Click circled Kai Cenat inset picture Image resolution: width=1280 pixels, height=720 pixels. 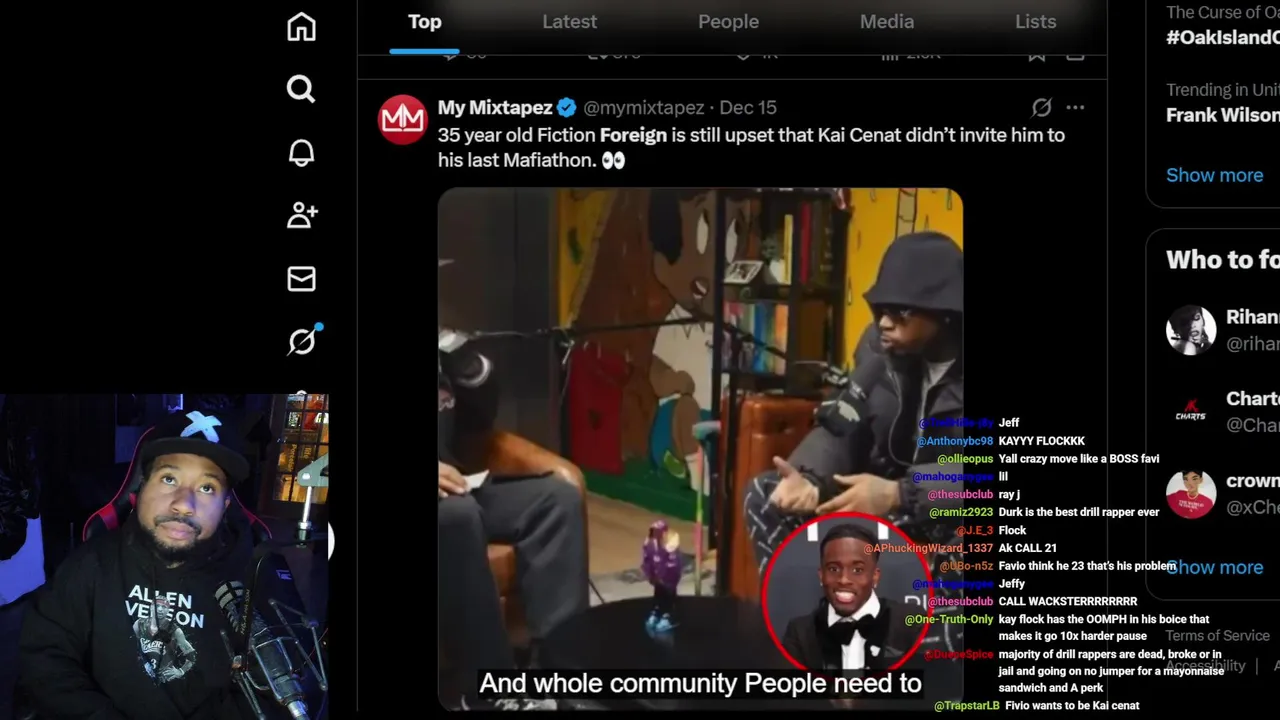[x=847, y=596]
